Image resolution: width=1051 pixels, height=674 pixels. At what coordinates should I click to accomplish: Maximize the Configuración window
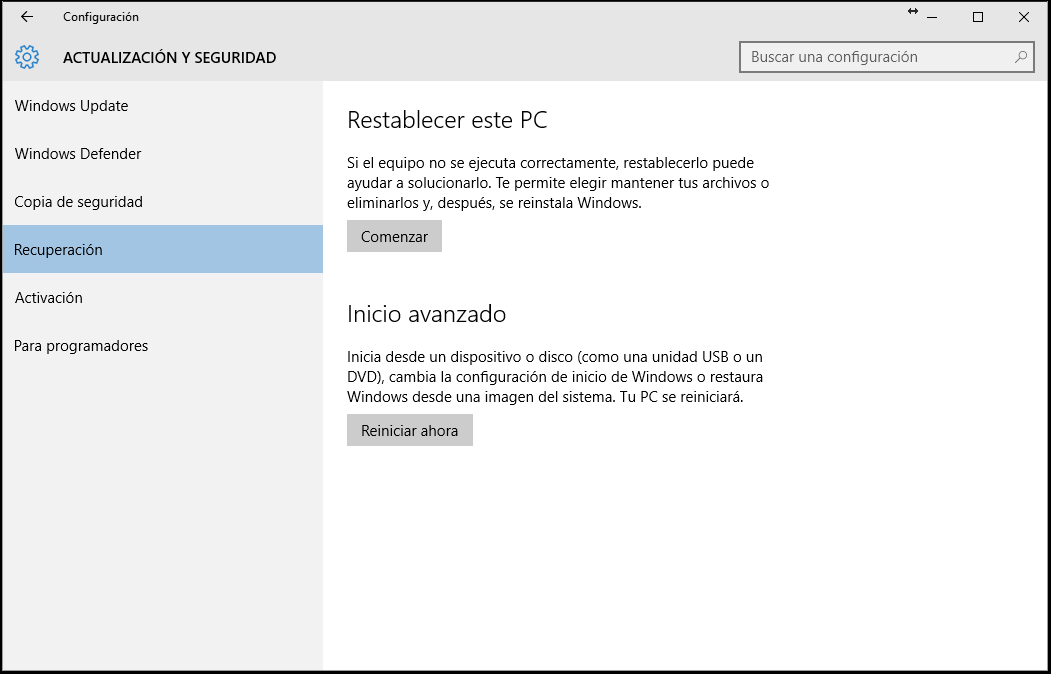pyautogui.click(x=978, y=17)
